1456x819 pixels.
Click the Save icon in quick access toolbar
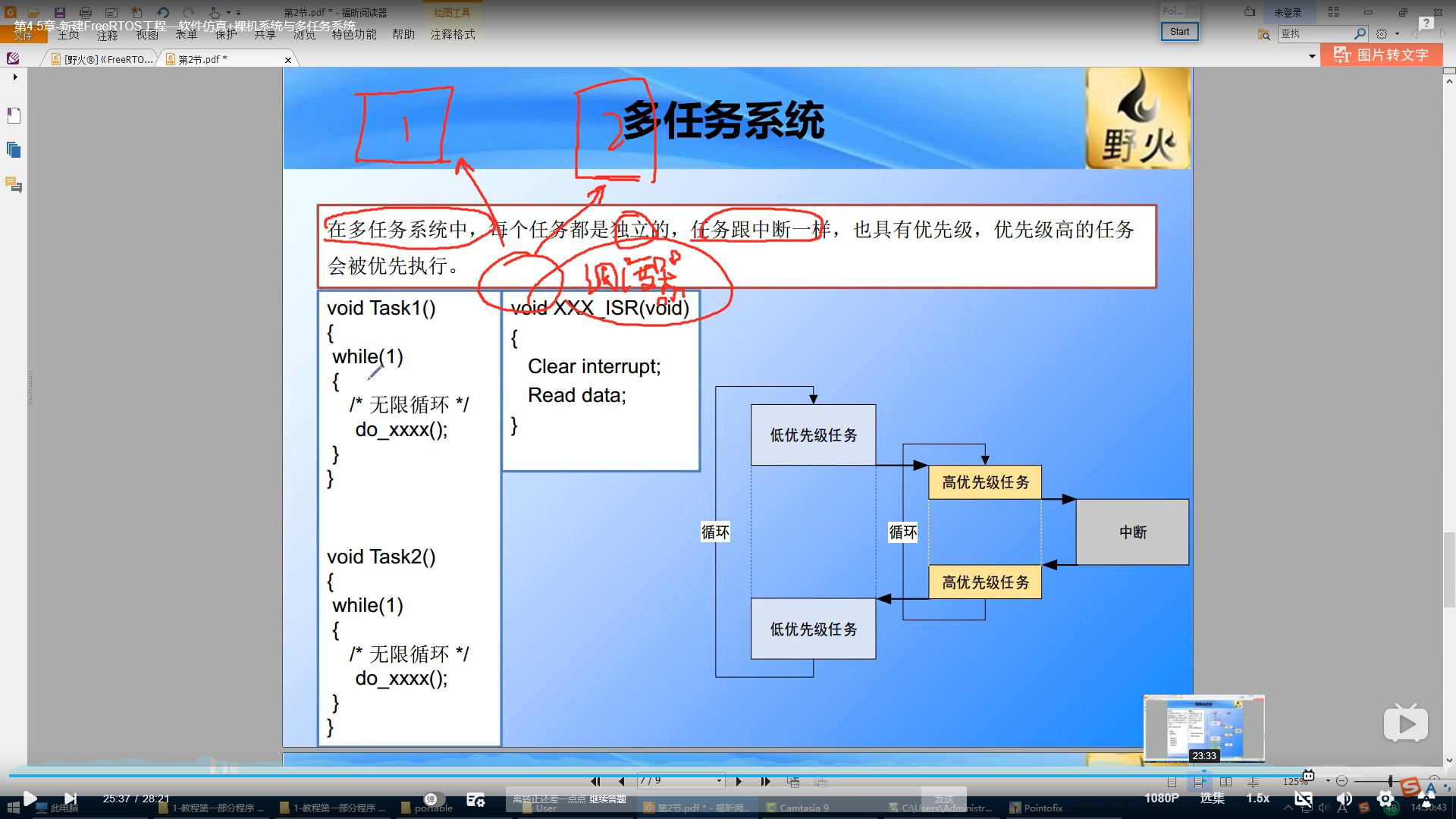tap(59, 12)
